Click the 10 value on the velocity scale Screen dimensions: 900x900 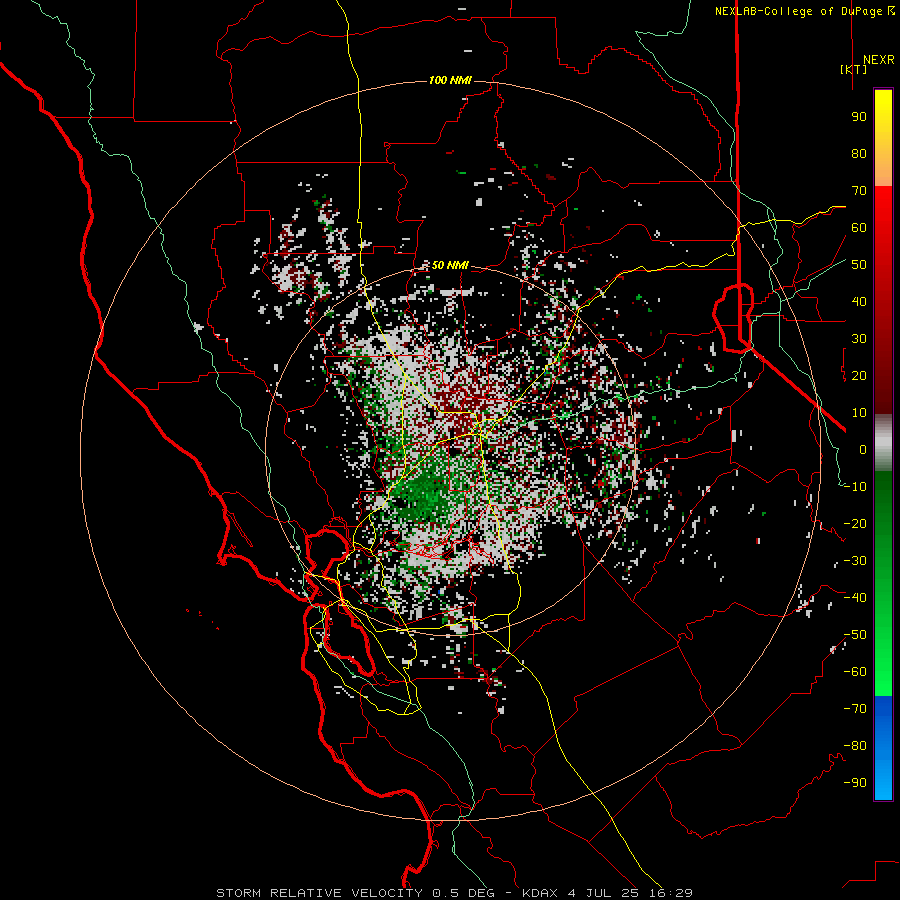[x=859, y=413]
